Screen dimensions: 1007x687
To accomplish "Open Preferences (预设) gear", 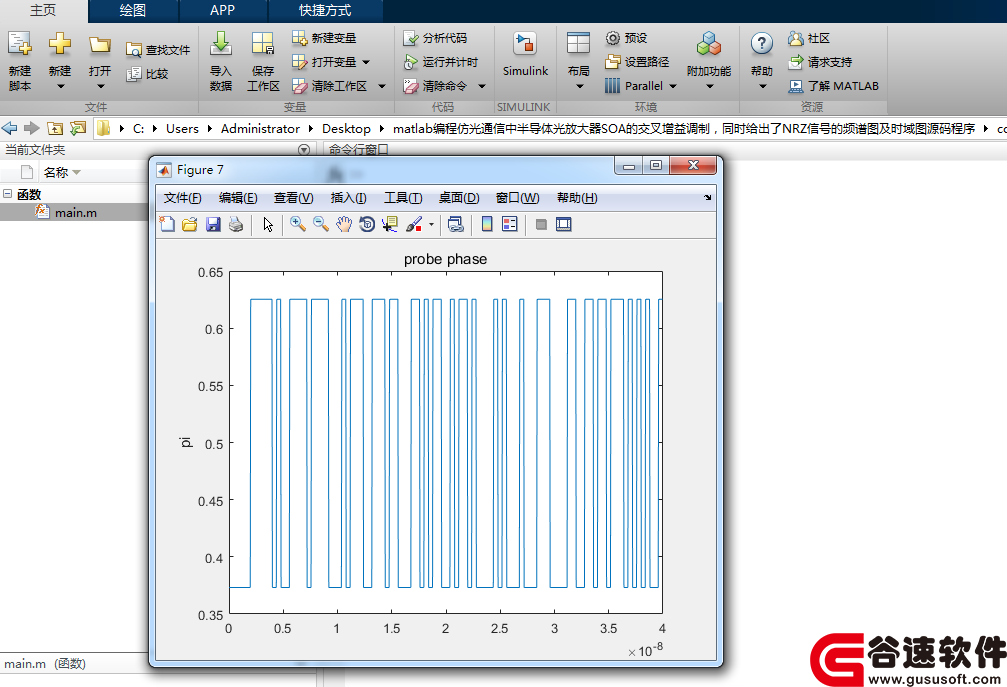I will (626, 38).
